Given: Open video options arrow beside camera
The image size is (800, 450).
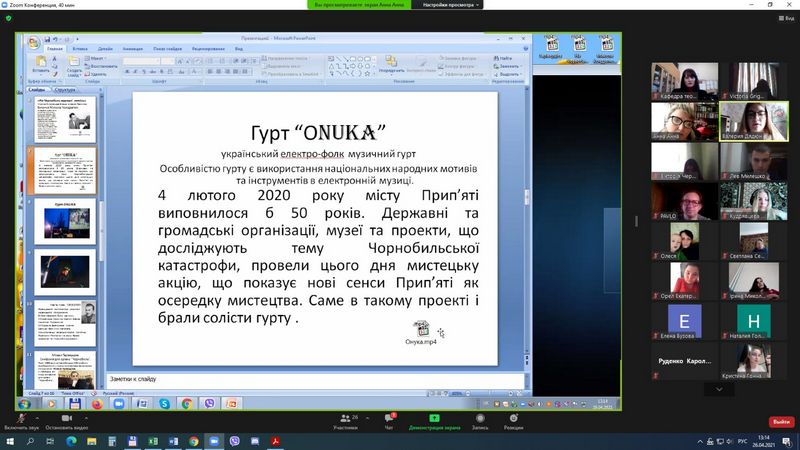Looking at the screenshot, I should [86, 417].
